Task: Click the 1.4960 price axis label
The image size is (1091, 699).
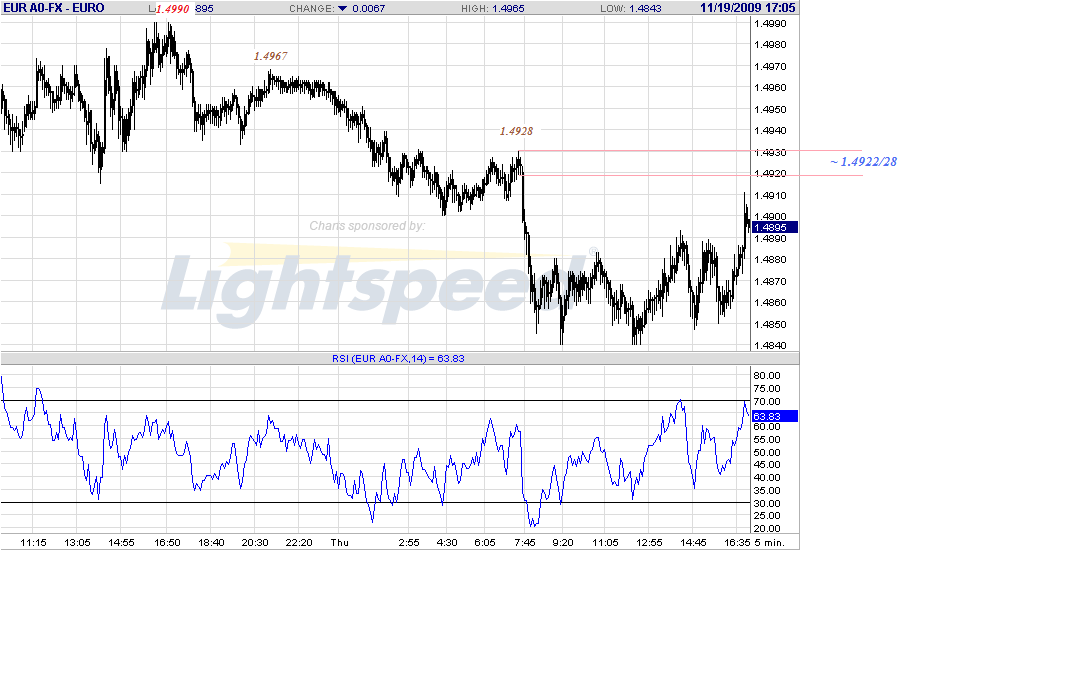Action: 770,88
